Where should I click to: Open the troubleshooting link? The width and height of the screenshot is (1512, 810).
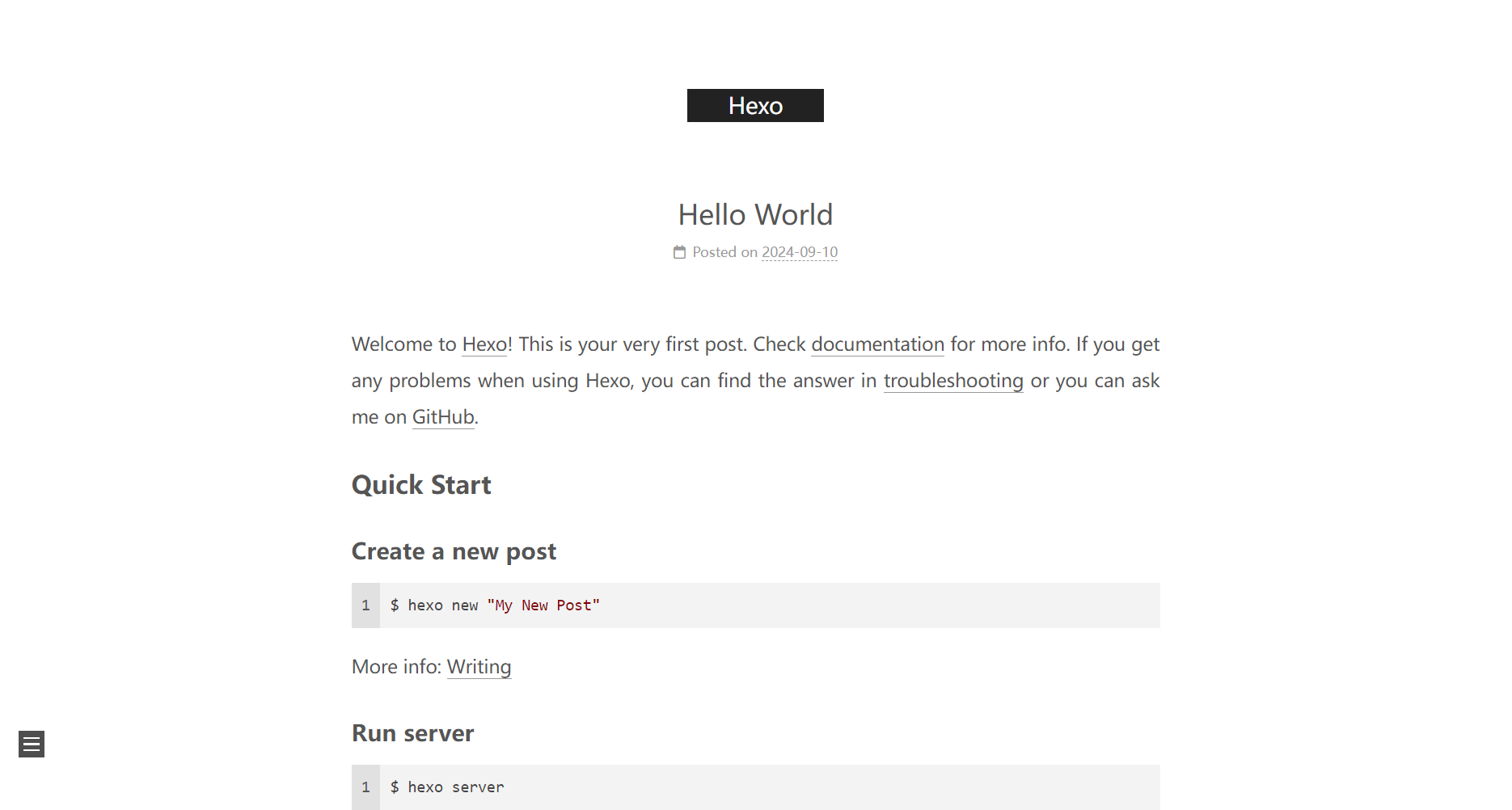(953, 381)
